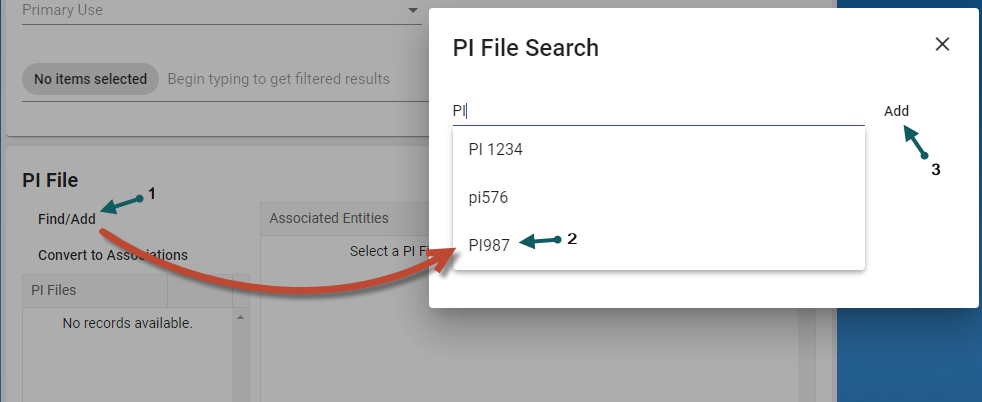Choose pi576 from the suggestions
The width and height of the screenshot is (982, 402).
click(x=488, y=197)
